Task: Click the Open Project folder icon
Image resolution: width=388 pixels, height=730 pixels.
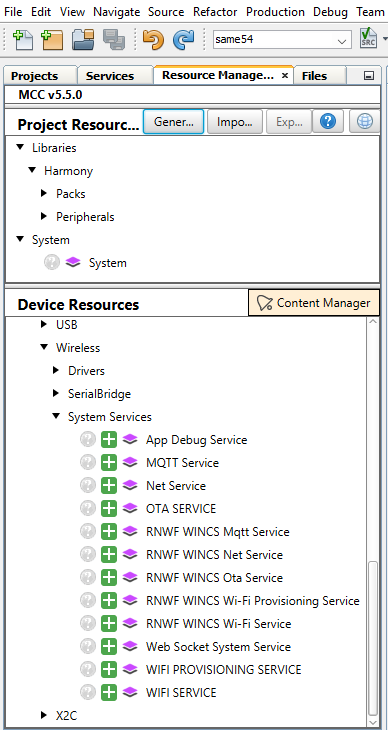Action: [83, 40]
